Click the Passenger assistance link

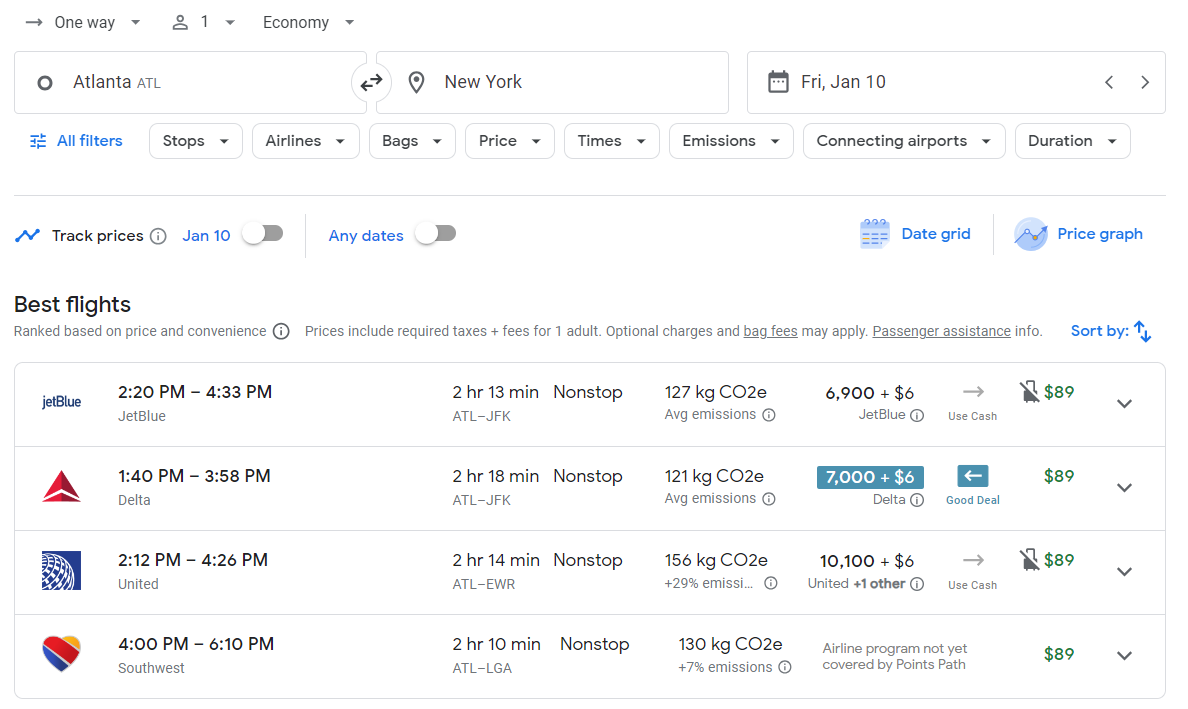pos(941,331)
